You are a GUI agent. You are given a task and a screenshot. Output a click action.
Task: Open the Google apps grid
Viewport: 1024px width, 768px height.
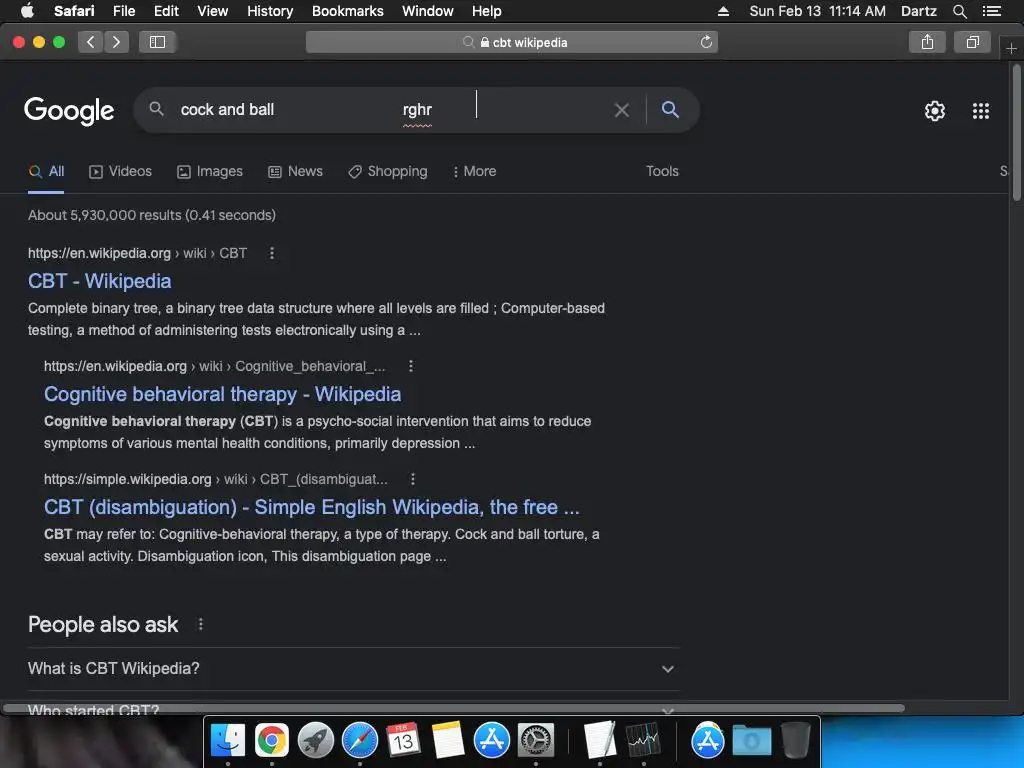pyautogui.click(x=981, y=111)
